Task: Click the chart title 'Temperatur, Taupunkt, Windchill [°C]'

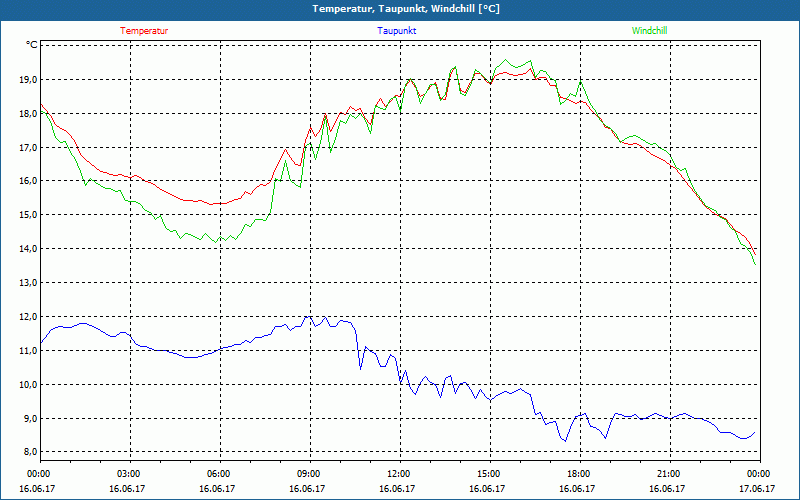Action: [406, 9]
